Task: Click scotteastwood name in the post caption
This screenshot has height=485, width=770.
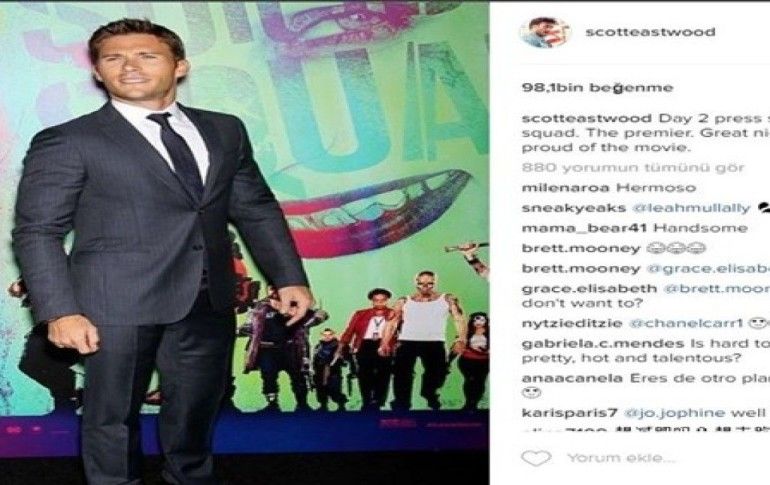Action: [x=586, y=118]
